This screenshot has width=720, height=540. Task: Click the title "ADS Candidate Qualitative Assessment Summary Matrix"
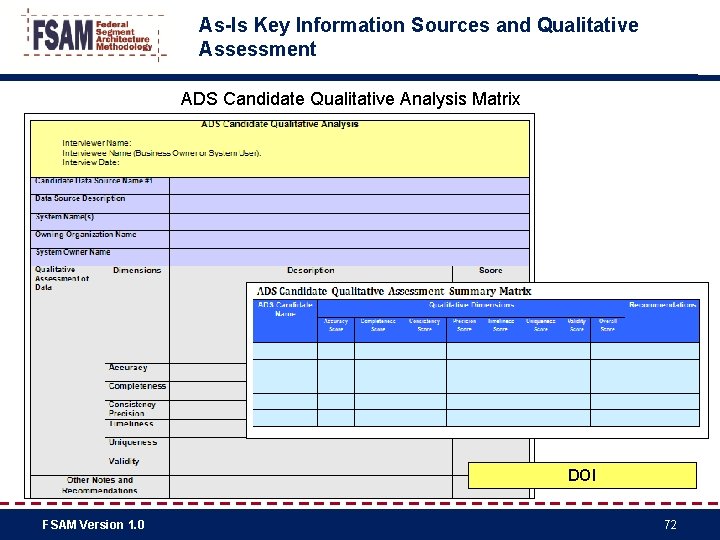(x=394, y=291)
